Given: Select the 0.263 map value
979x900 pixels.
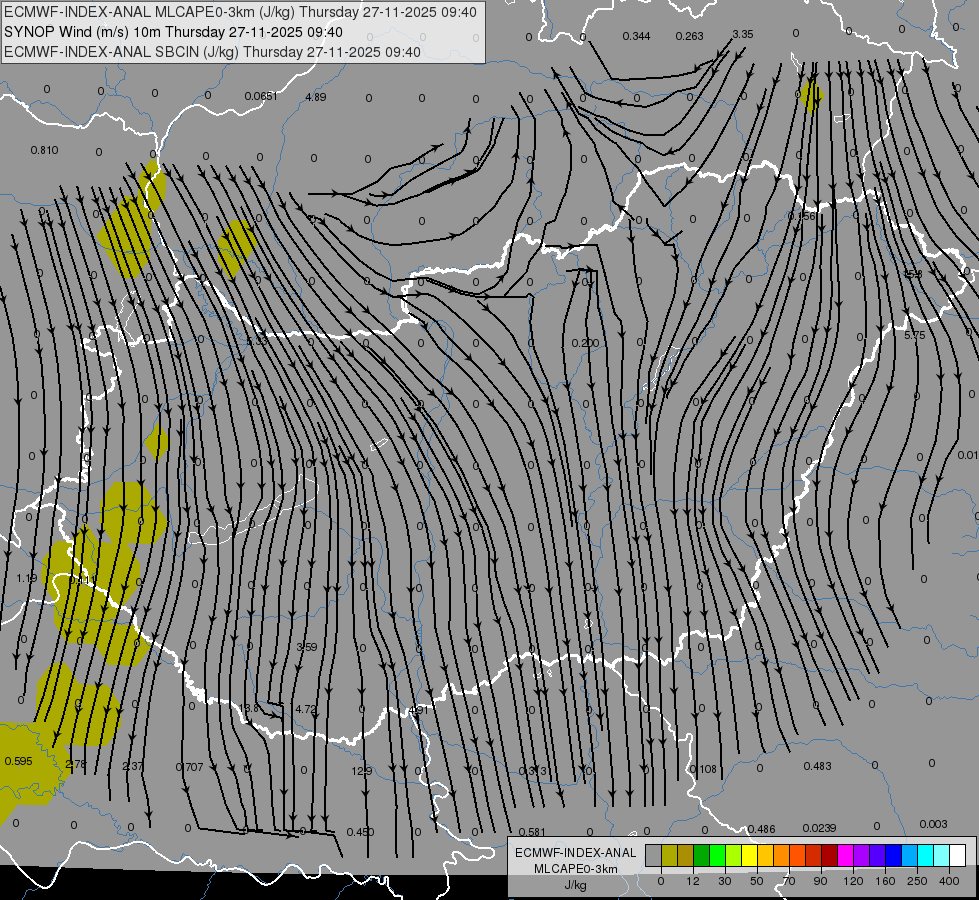Looking at the screenshot, I should 689,36.
